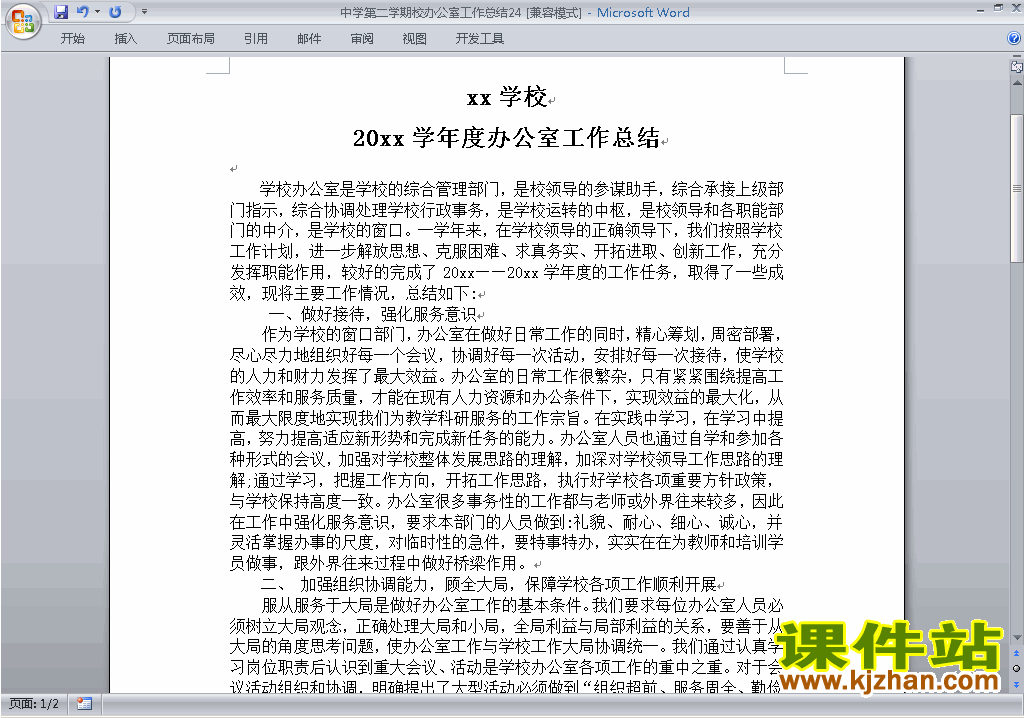Open the round Office Button menu
This screenshot has height=718, width=1024.
pos(24,22)
